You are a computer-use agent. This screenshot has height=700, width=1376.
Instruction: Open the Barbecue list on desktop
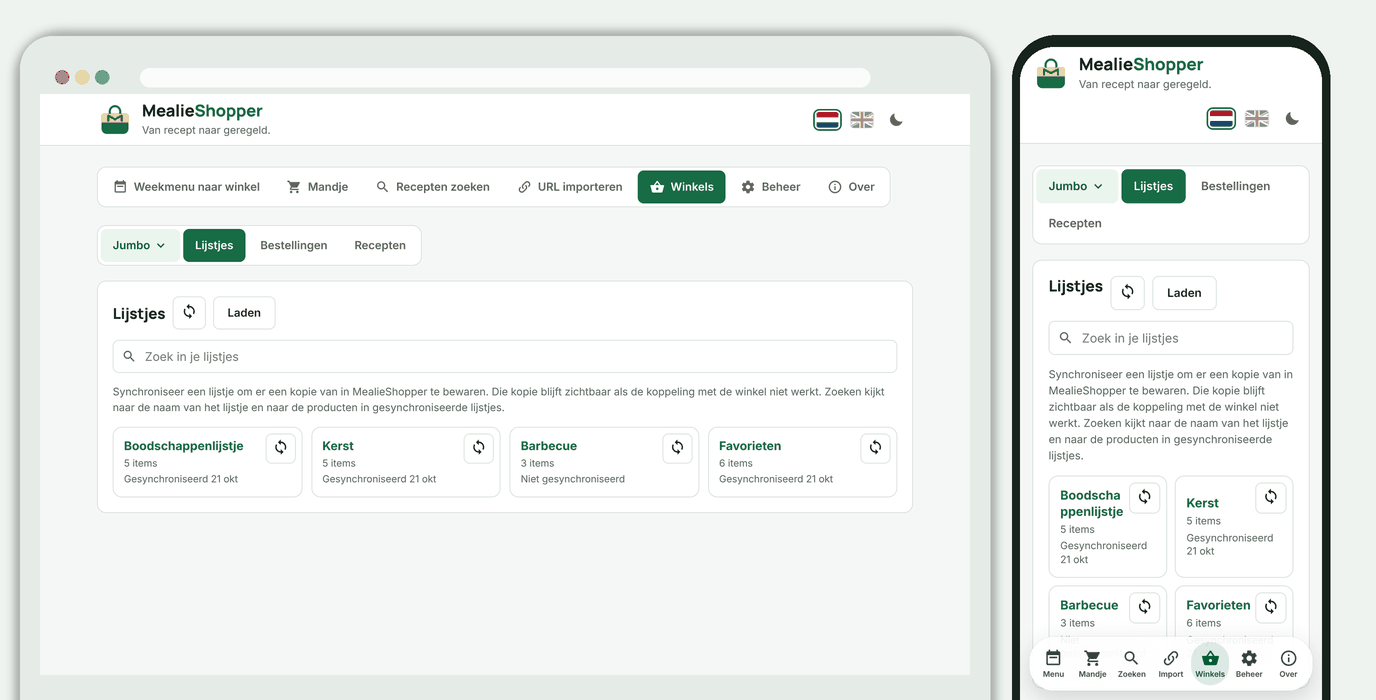point(549,446)
